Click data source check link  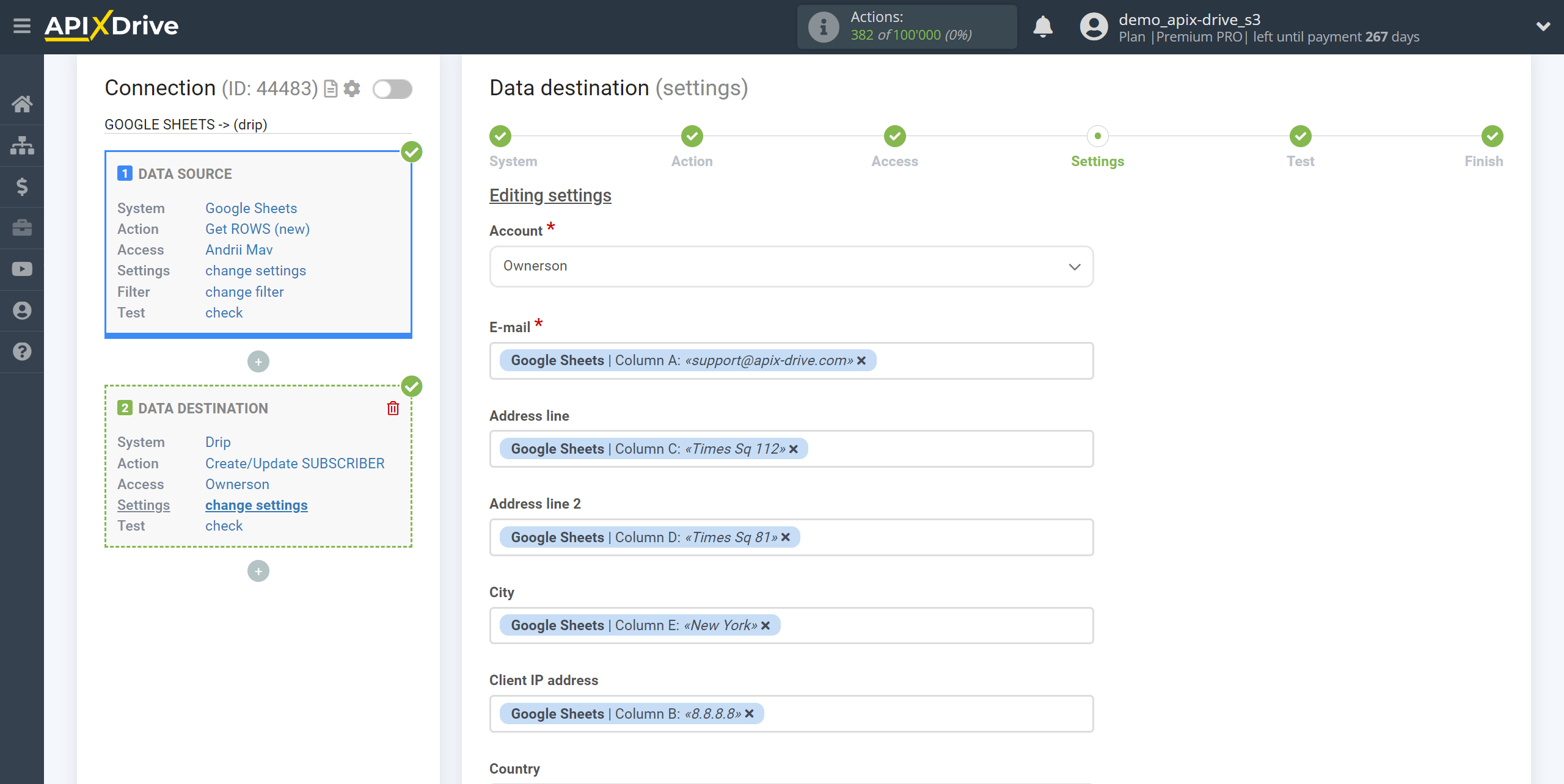pos(224,313)
